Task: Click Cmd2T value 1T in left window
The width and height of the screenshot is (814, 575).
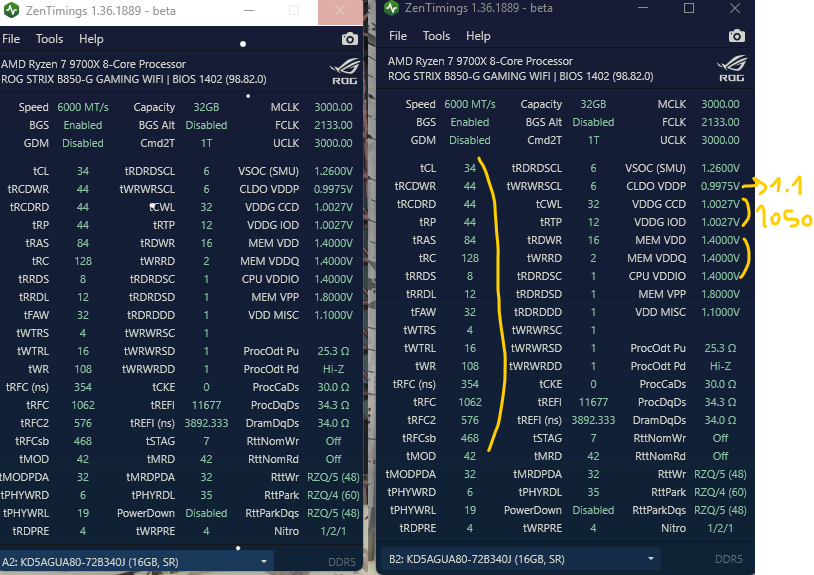Action: click(207, 143)
